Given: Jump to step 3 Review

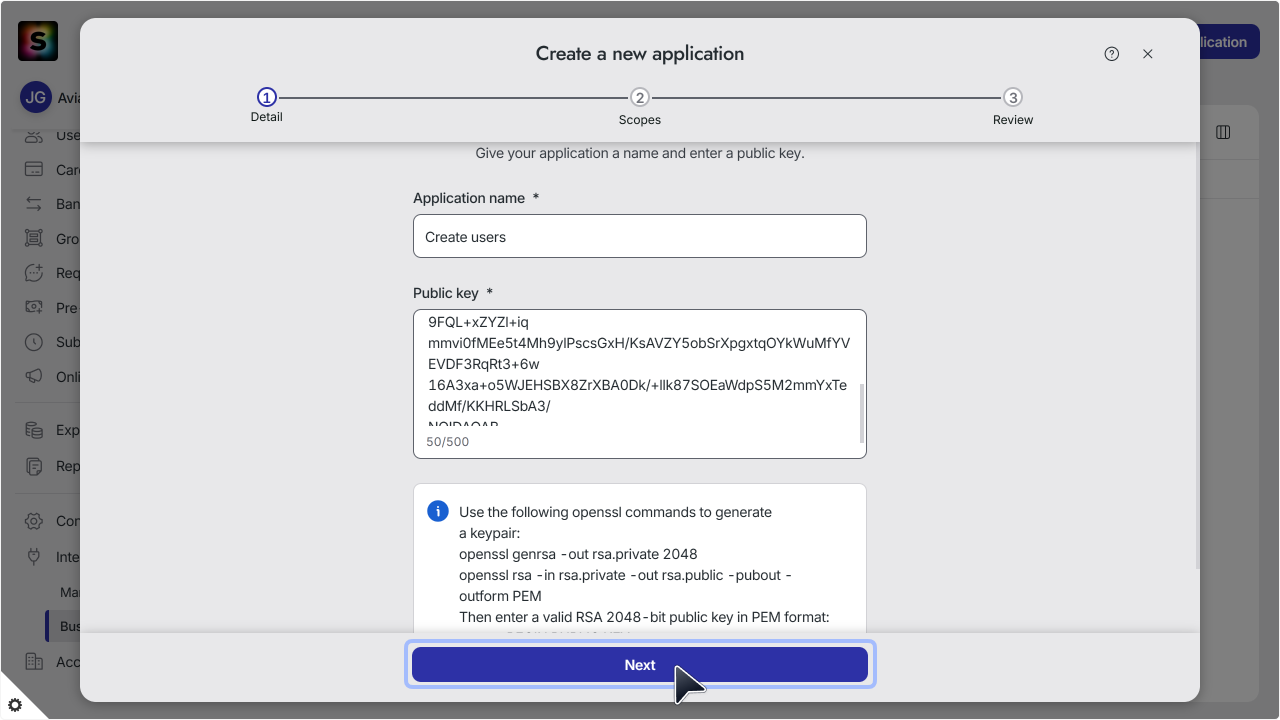Looking at the screenshot, I should coord(1013,106).
